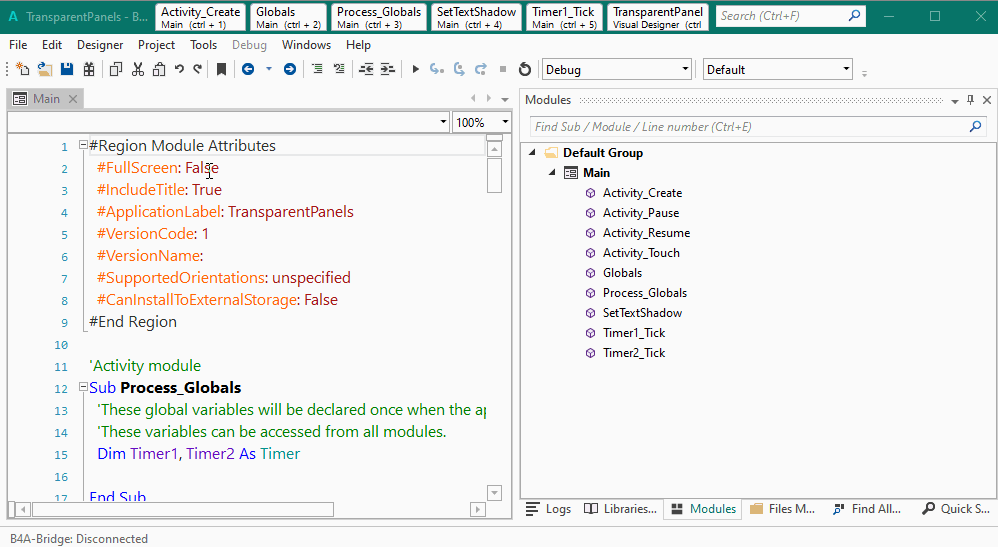Run the project with the play icon
The height and width of the screenshot is (547, 998).
pyautogui.click(x=416, y=69)
